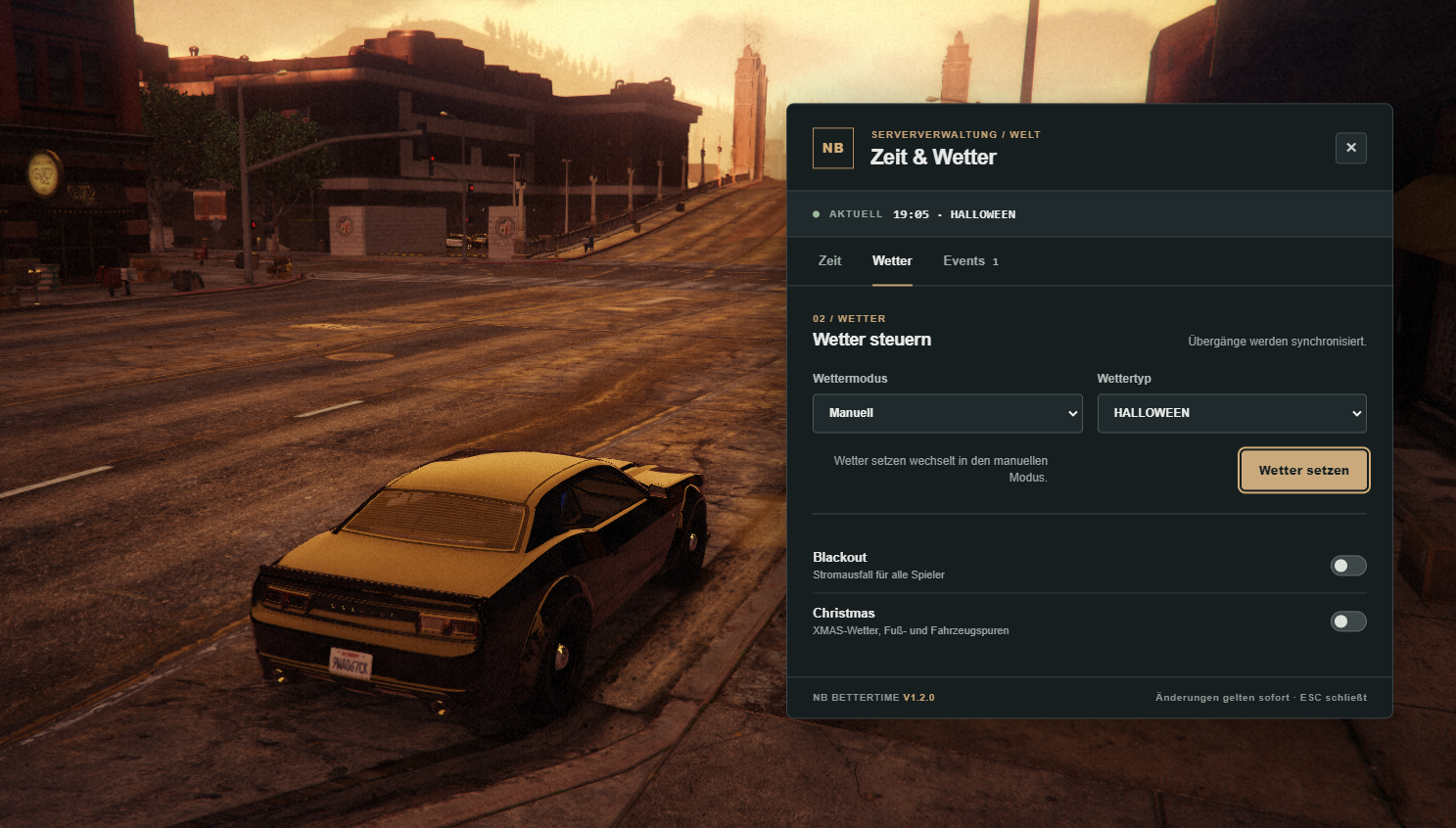Click the 02 / WETTER section label
This screenshot has width=1456, height=828.
tap(849, 319)
